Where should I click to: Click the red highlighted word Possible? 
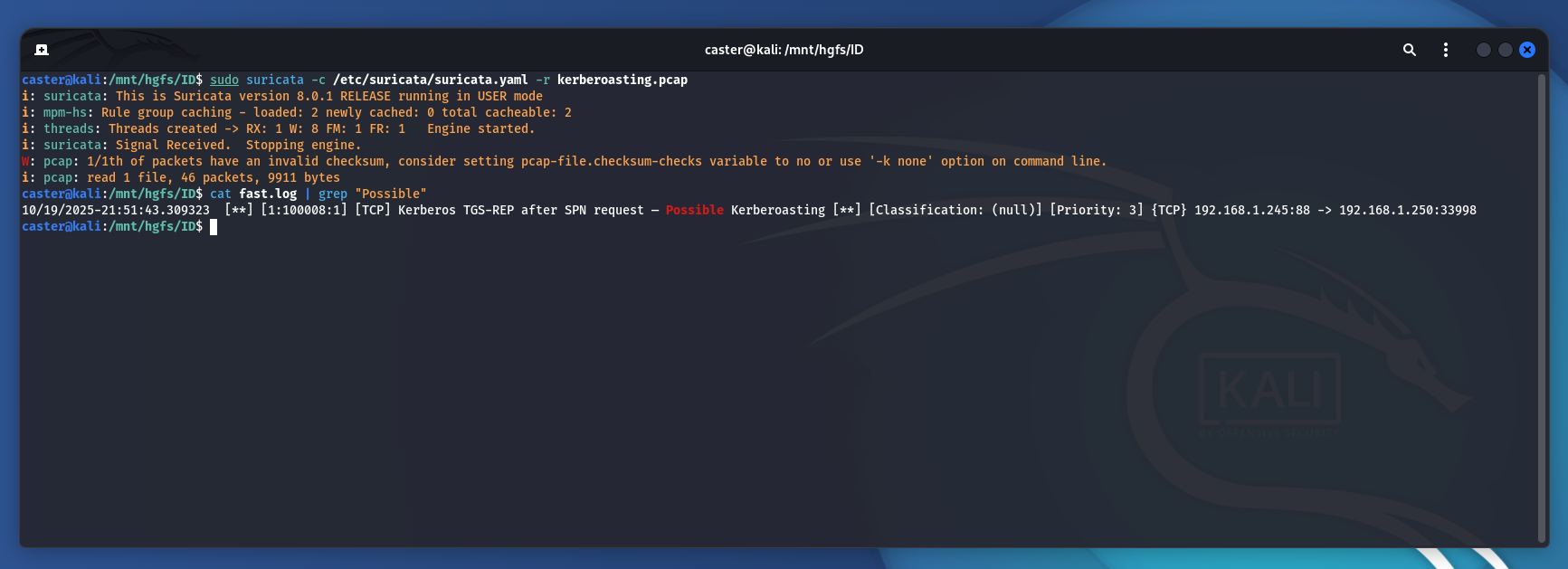pyautogui.click(x=694, y=211)
